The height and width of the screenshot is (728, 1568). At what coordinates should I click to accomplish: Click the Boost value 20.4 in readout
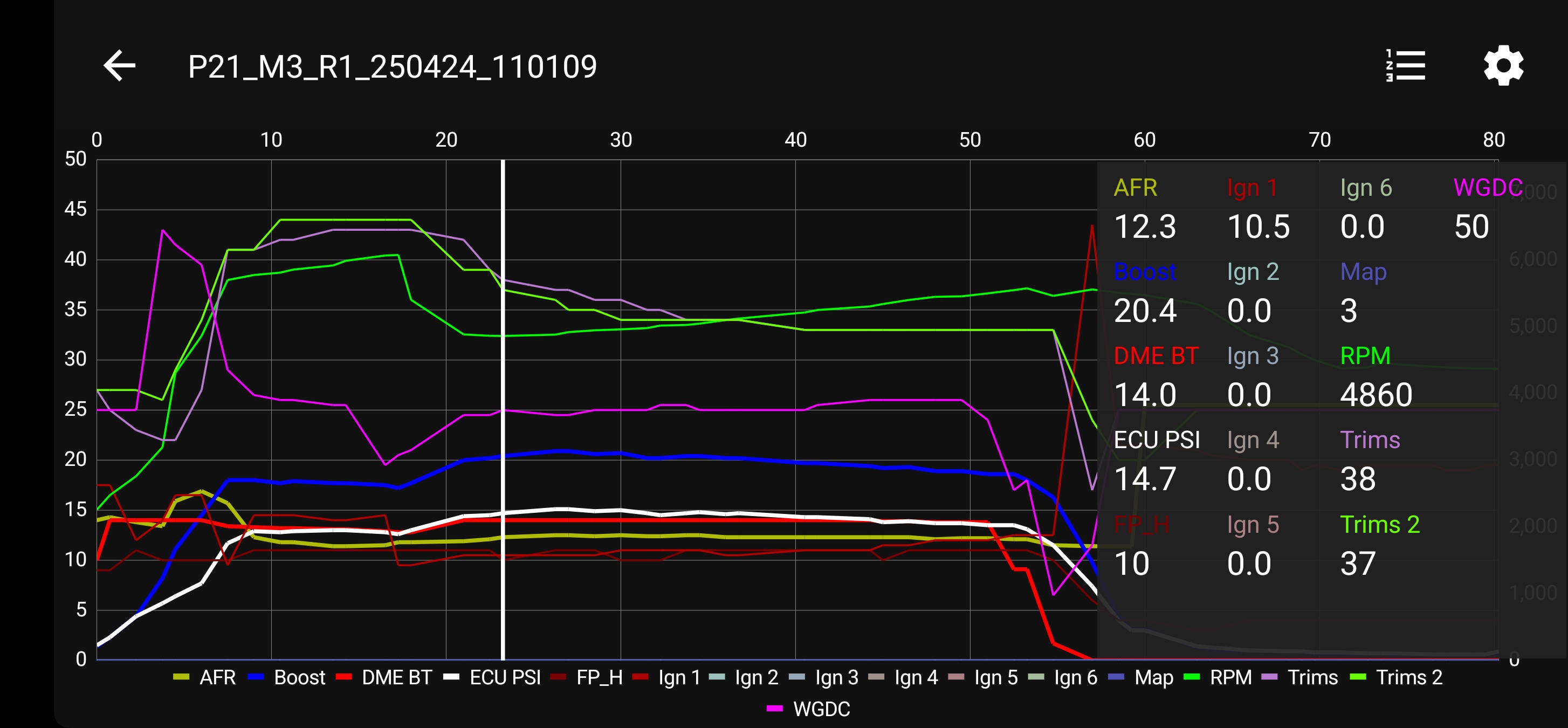1145,311
